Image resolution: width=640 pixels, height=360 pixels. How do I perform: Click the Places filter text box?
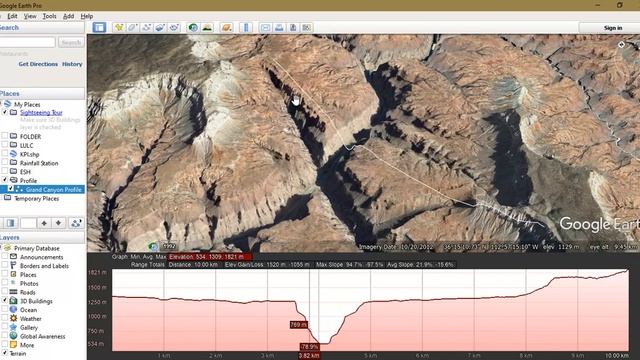pyautogui.click(x=28, y=223)
